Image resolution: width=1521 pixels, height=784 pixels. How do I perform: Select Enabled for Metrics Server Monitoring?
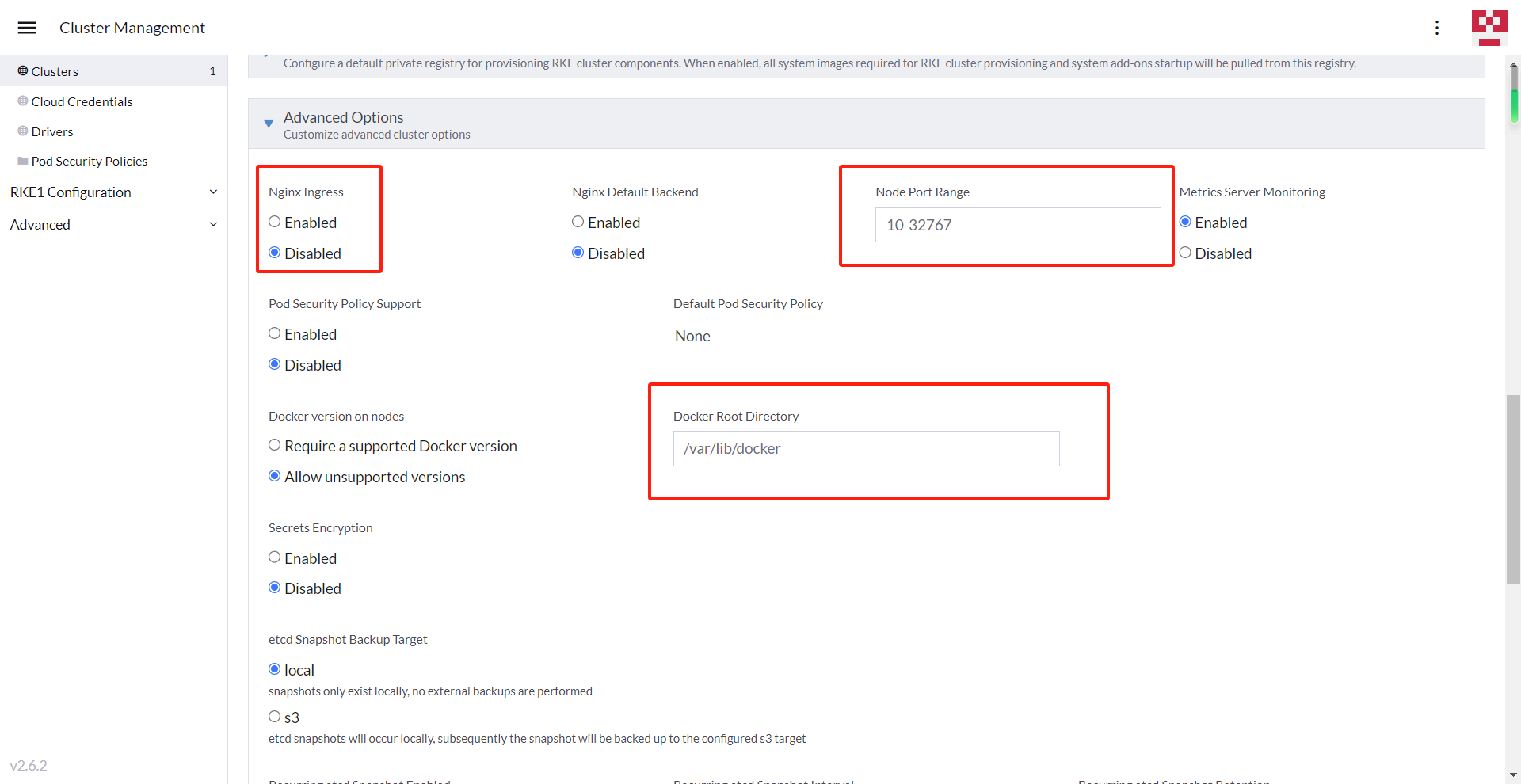pyautogui.click(x=1185, y=222)
